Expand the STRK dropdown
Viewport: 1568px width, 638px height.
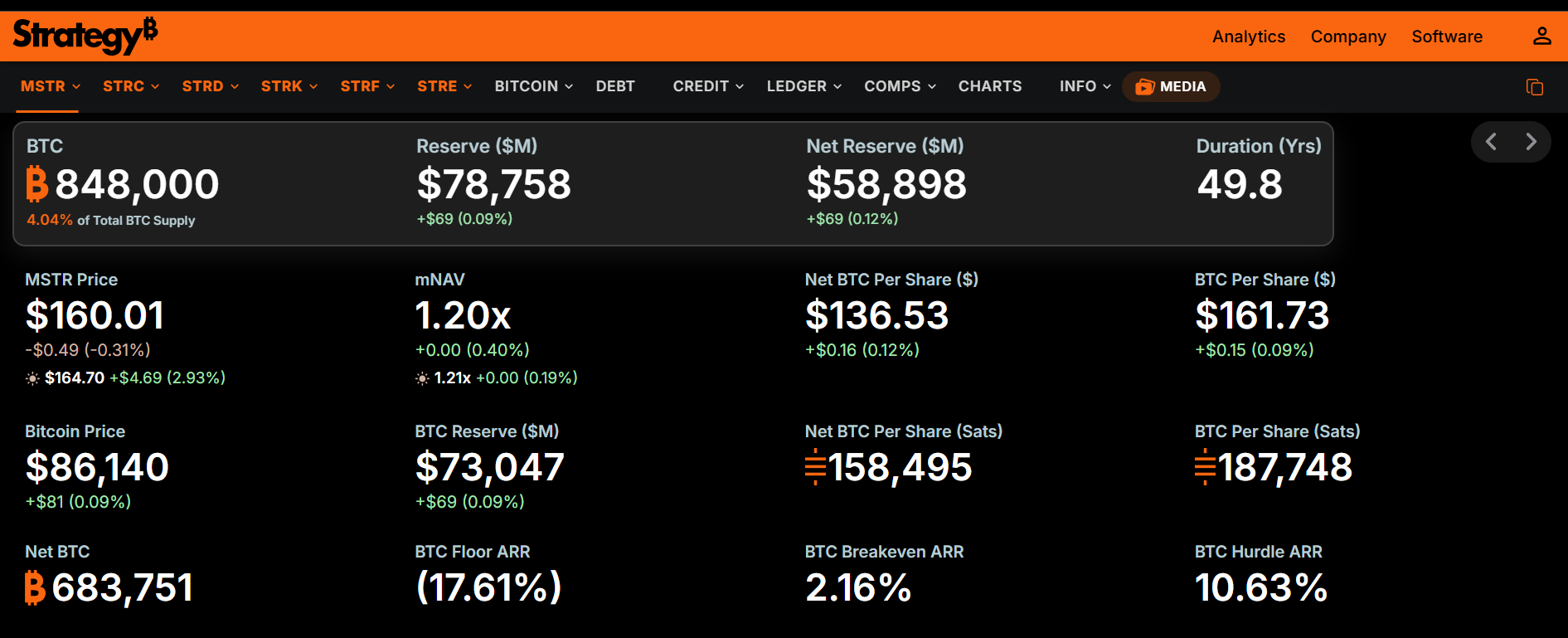[289, 86]
